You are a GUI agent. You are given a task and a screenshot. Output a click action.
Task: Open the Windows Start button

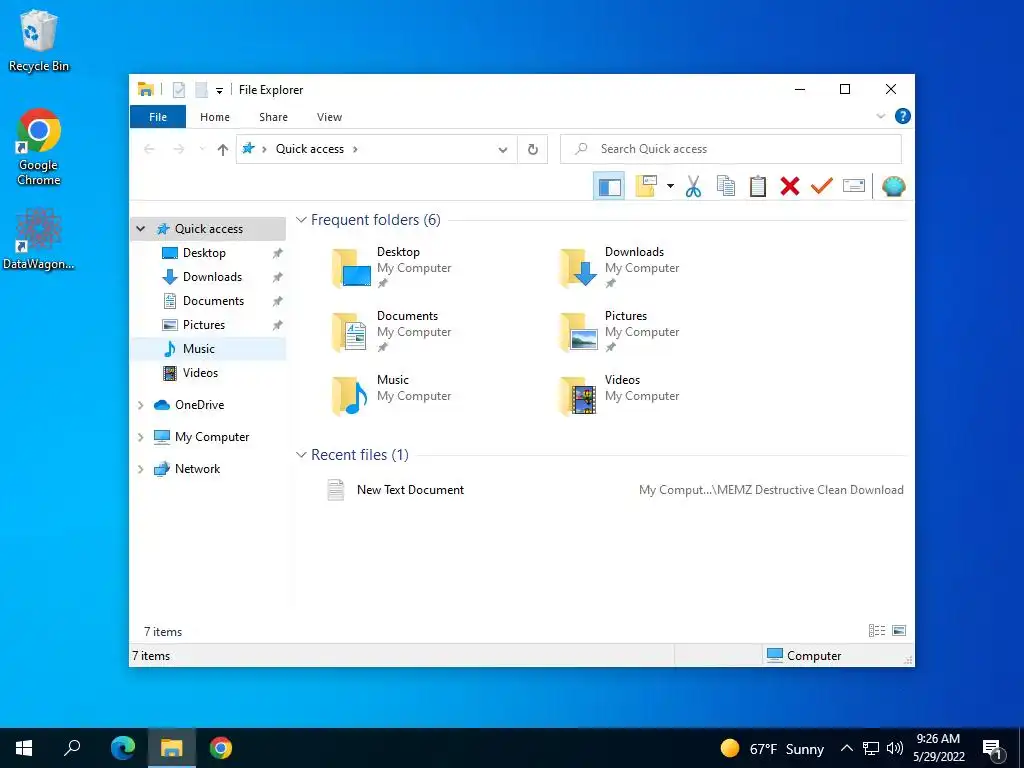tap(24, 748)
